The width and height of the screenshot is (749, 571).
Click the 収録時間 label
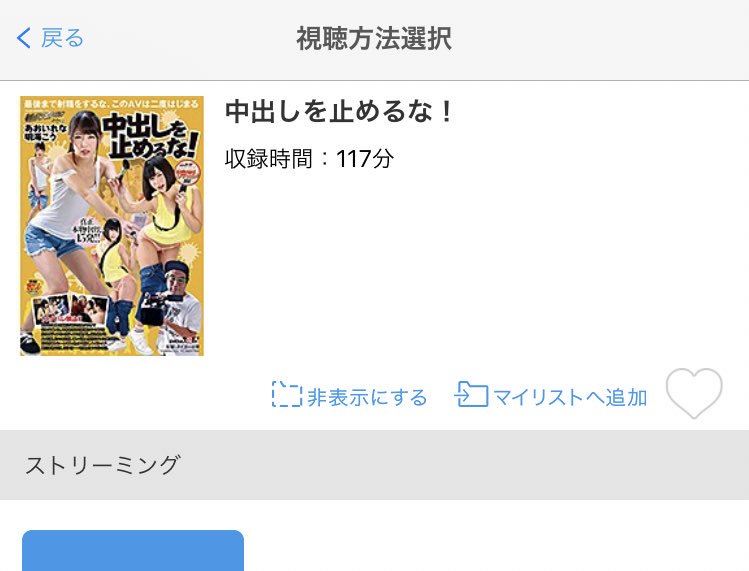(x=268, y=159)
